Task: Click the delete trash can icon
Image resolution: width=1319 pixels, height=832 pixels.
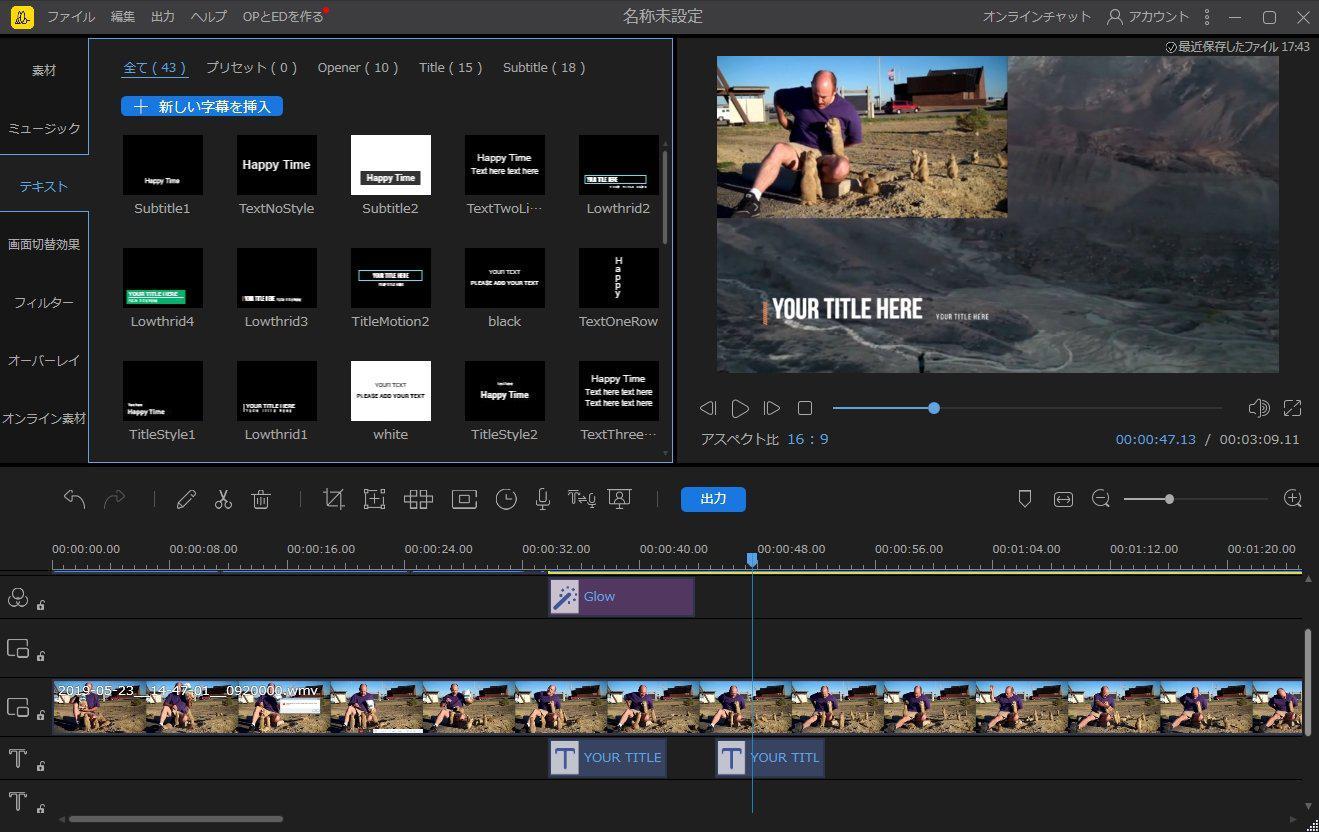Action: click(x=261, y=499)
